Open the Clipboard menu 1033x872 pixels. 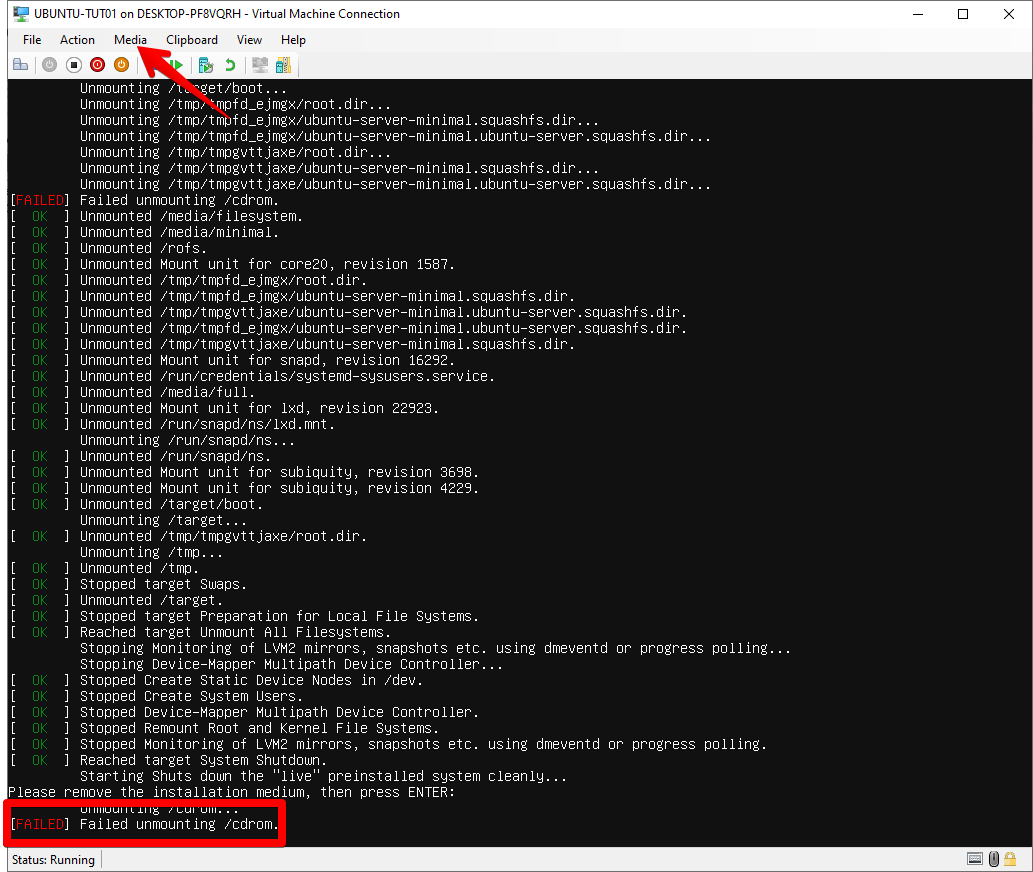click(x=192, y=40)
